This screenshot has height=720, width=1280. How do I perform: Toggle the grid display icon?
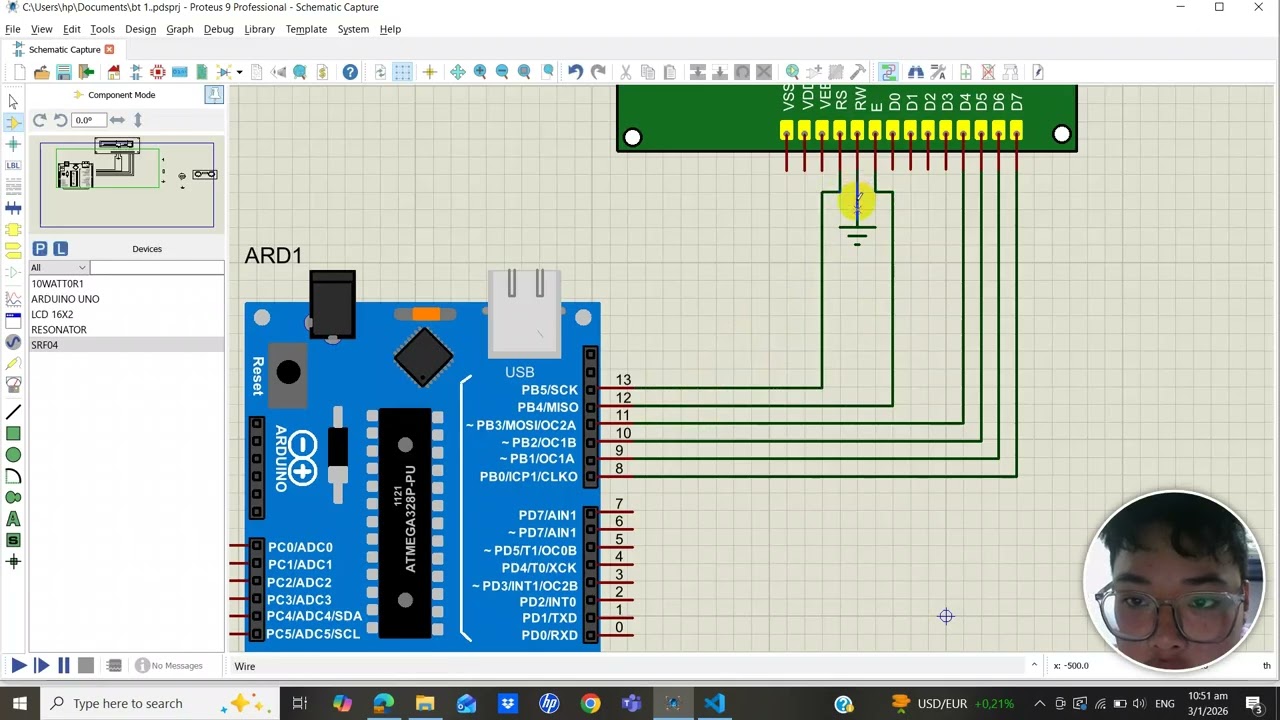pyautogui.click(x=402, y=72)
